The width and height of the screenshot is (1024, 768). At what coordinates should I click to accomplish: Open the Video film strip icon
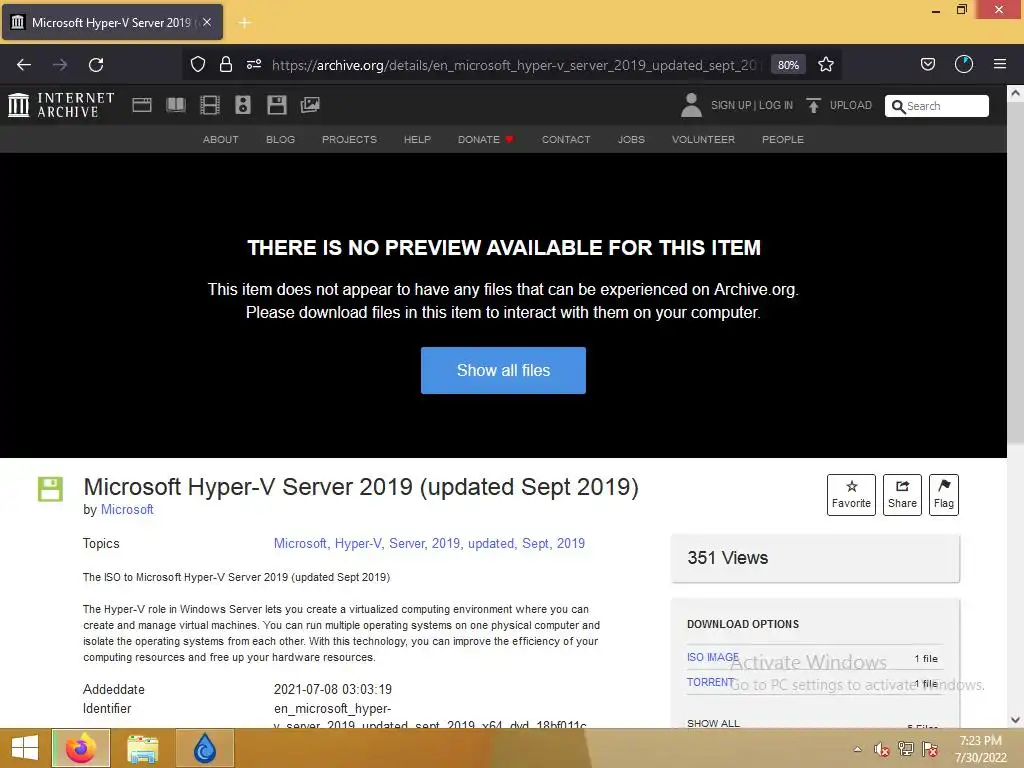[210, 105]
